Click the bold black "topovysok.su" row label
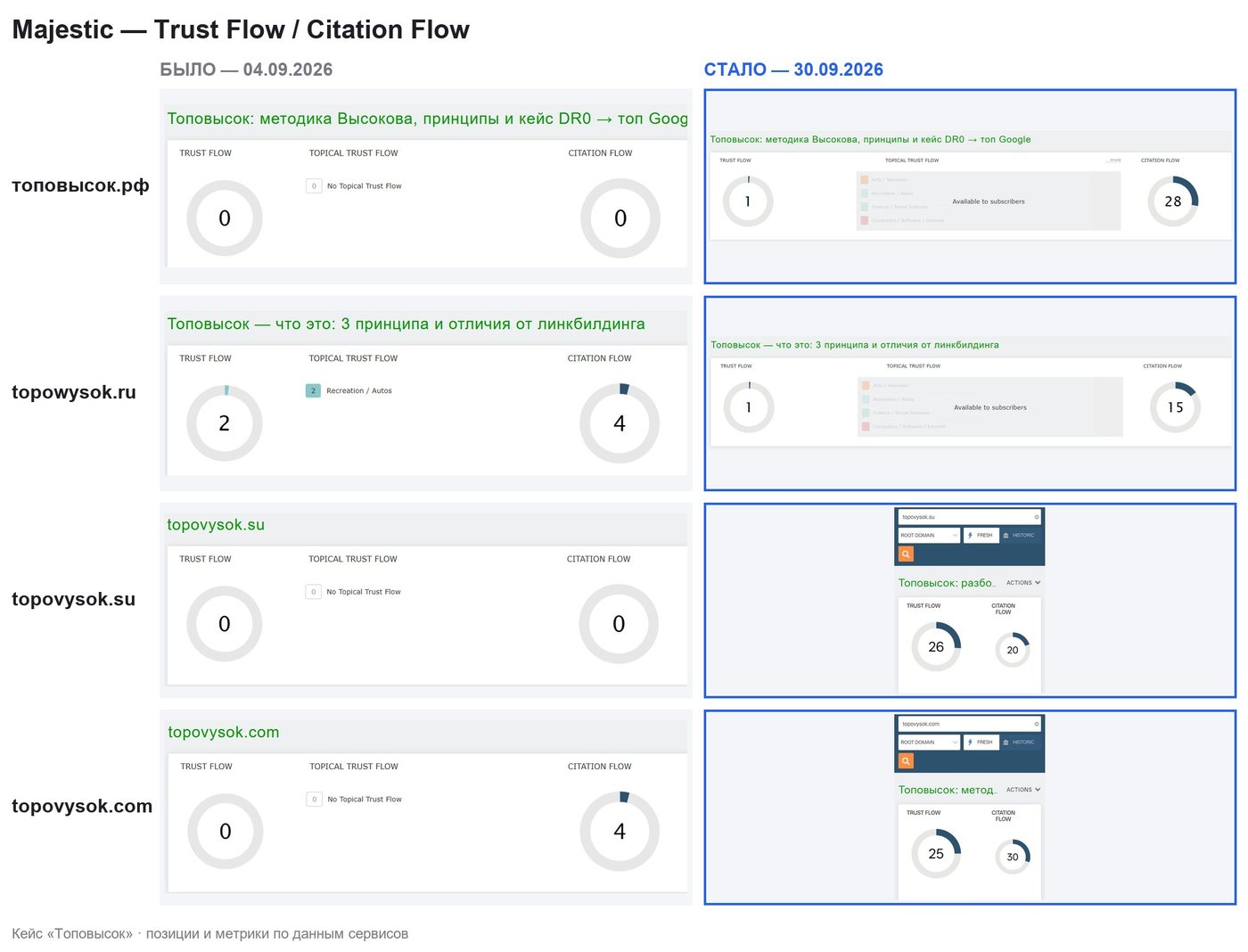Image resolution: width=1248 pixels, height=952 pixels. click(x=74, y=599)
